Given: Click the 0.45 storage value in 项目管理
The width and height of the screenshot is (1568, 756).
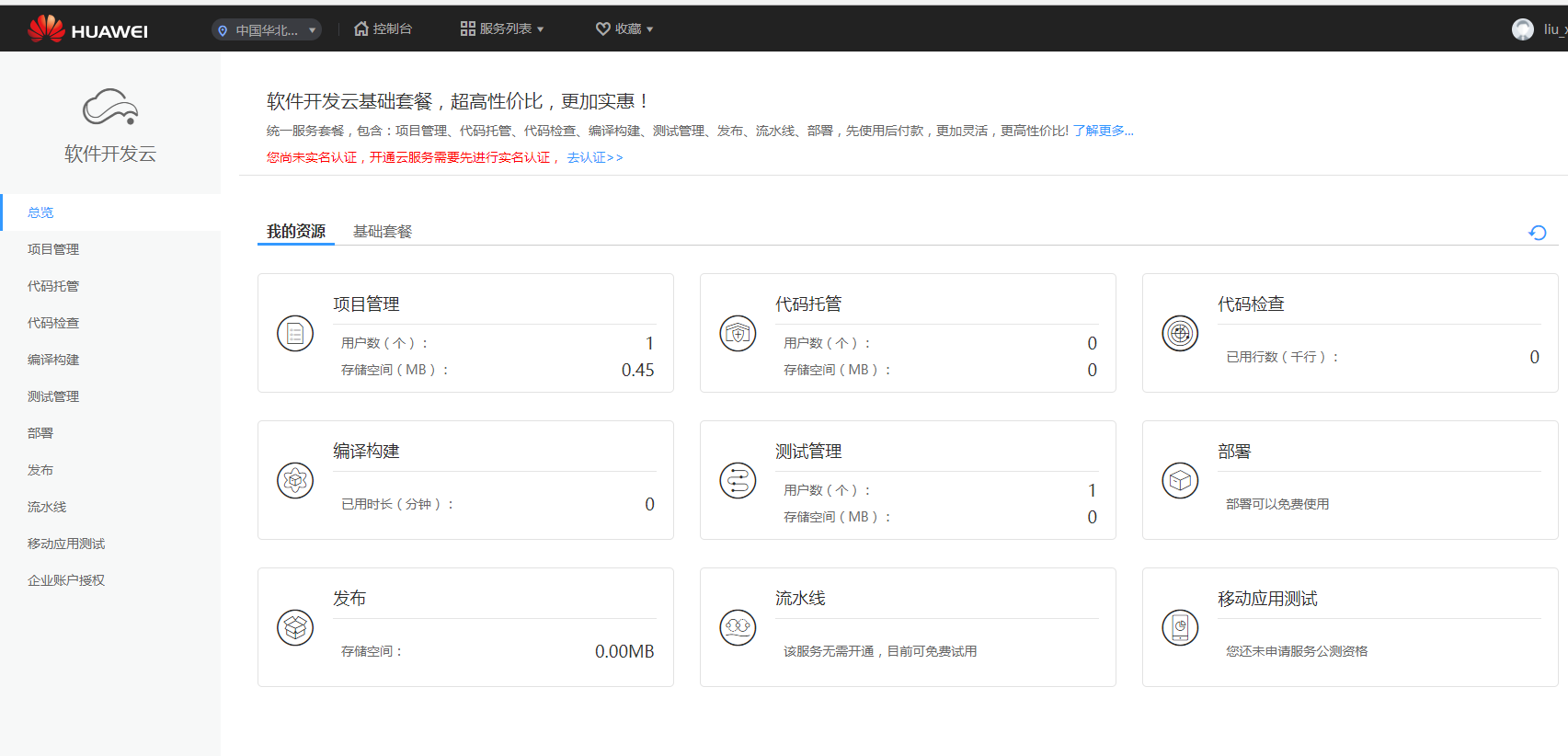Looking at the screenshot, I should coord(637,370).
